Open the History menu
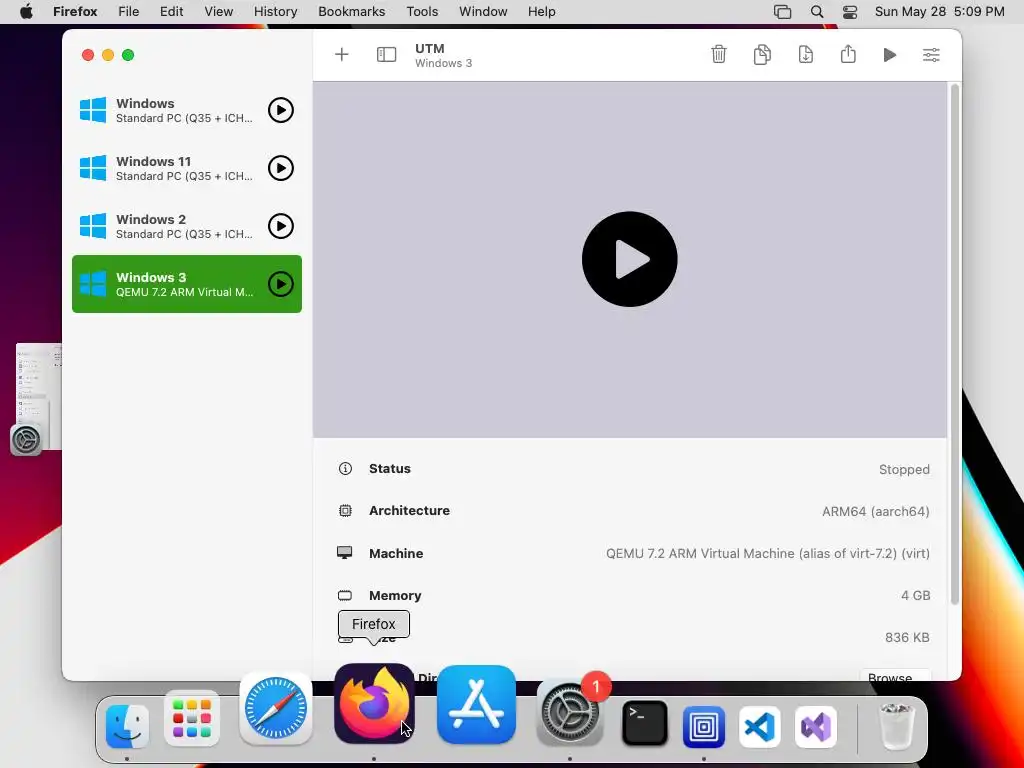This screenshot has width=1024, height=768. pyautogui.click(x=276, y=12)
